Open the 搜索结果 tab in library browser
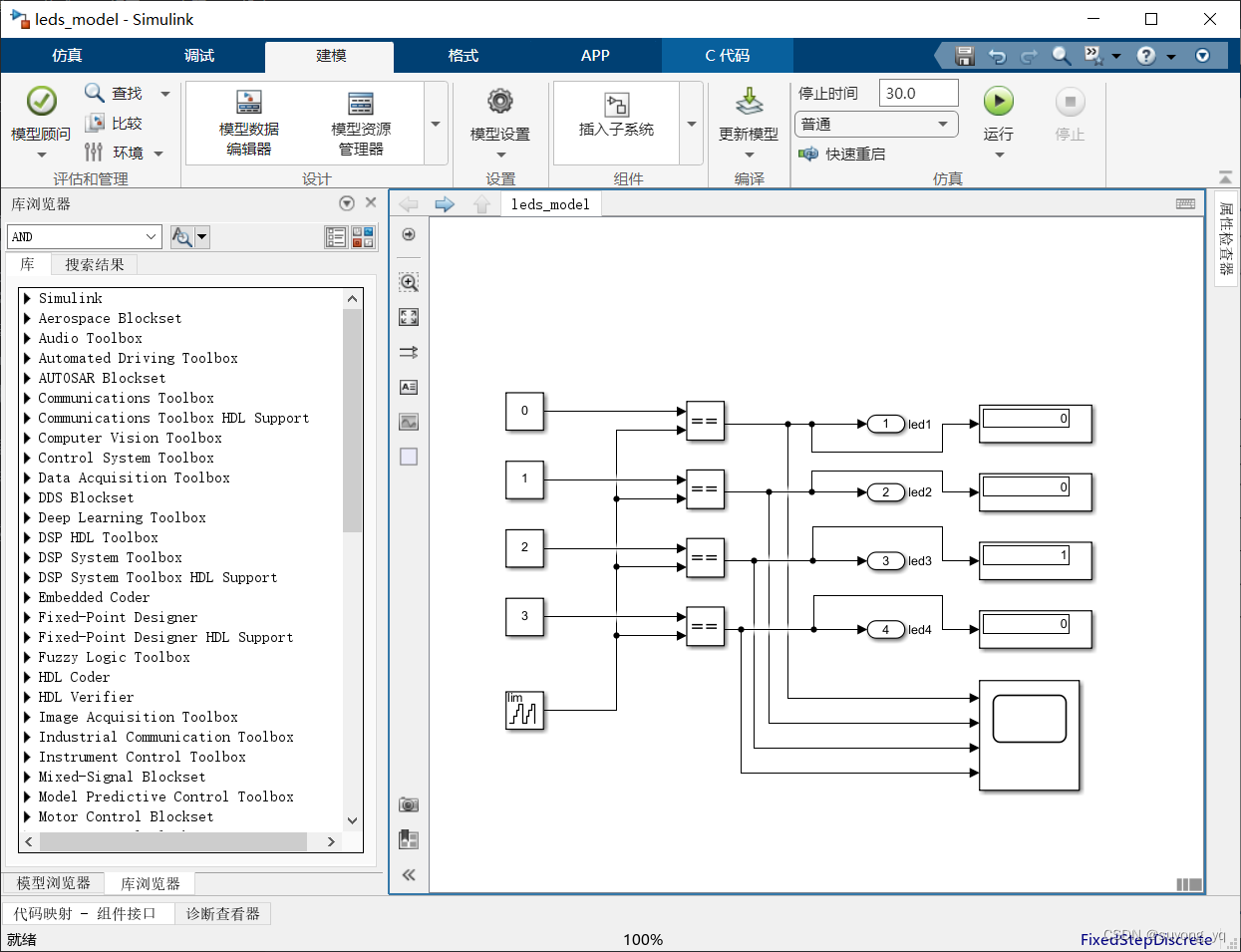 [95, 264]
